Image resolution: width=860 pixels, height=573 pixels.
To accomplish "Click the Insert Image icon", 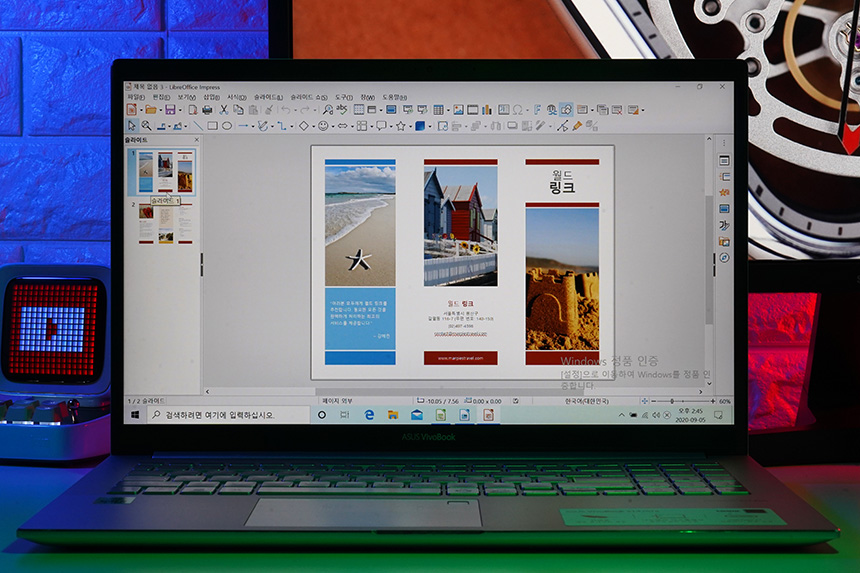I will [459, 110].
